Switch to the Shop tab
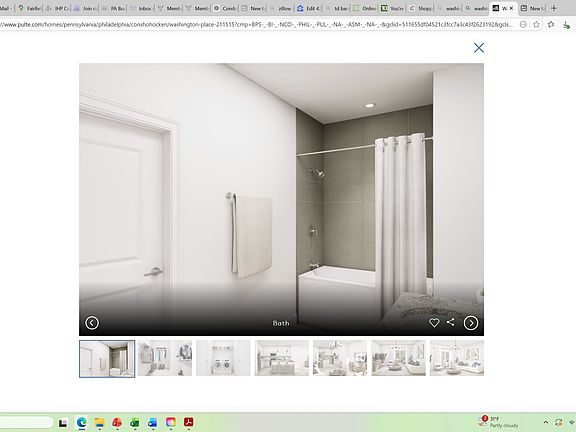576x432 pixels. (x=420, y=8)
